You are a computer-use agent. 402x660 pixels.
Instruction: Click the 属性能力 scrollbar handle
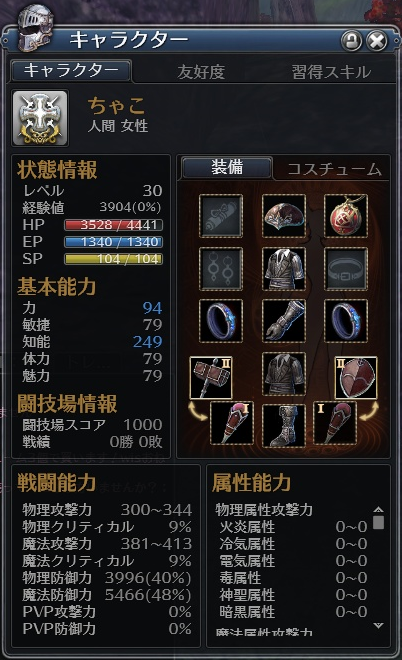point(378,522)
